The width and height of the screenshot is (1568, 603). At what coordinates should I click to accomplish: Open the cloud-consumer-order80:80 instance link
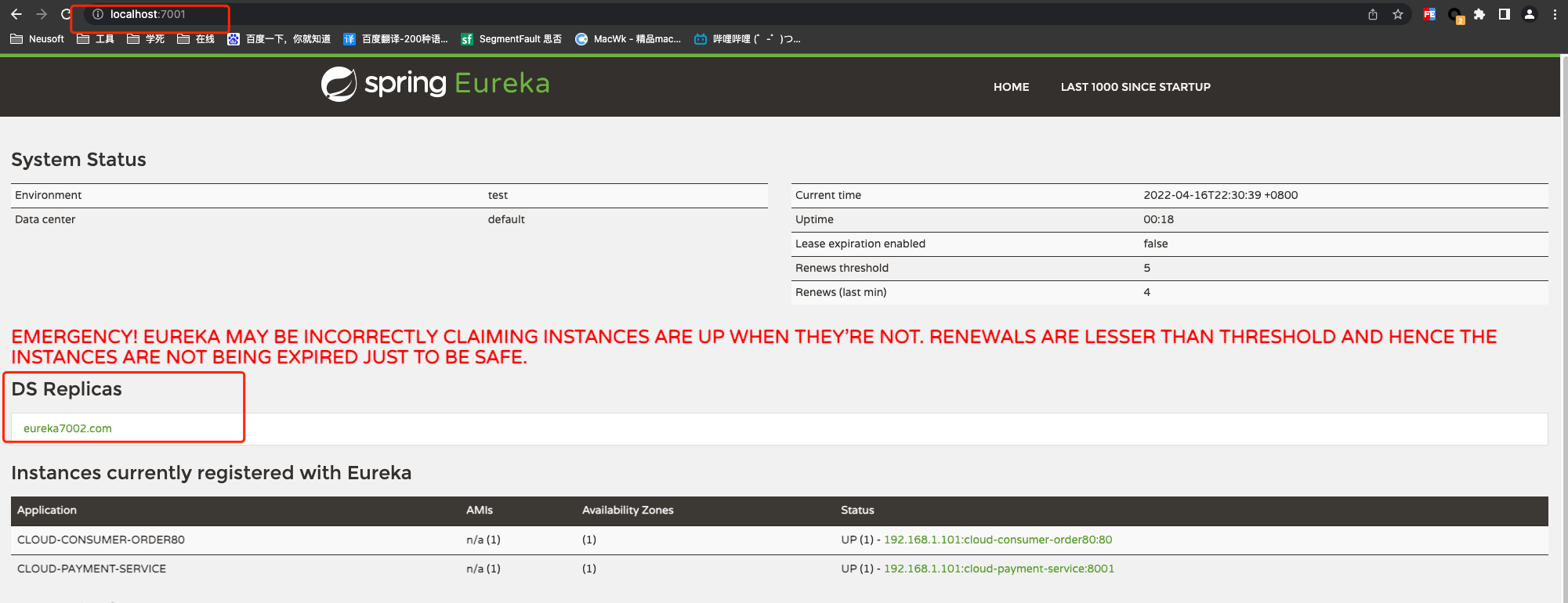point(998,540)
